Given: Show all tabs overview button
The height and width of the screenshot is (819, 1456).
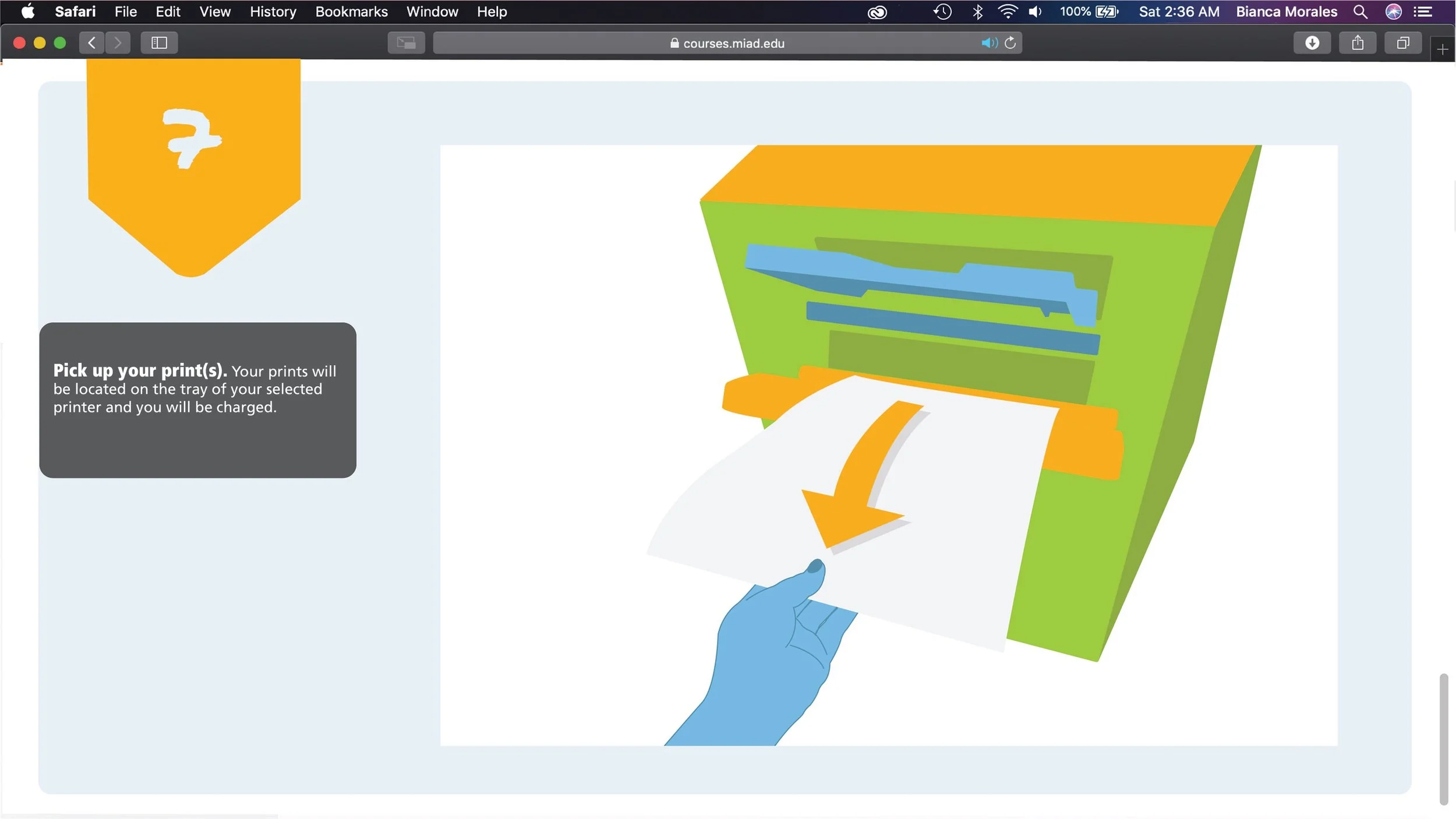Looking at the screenshot, I should pos(1403,43).
